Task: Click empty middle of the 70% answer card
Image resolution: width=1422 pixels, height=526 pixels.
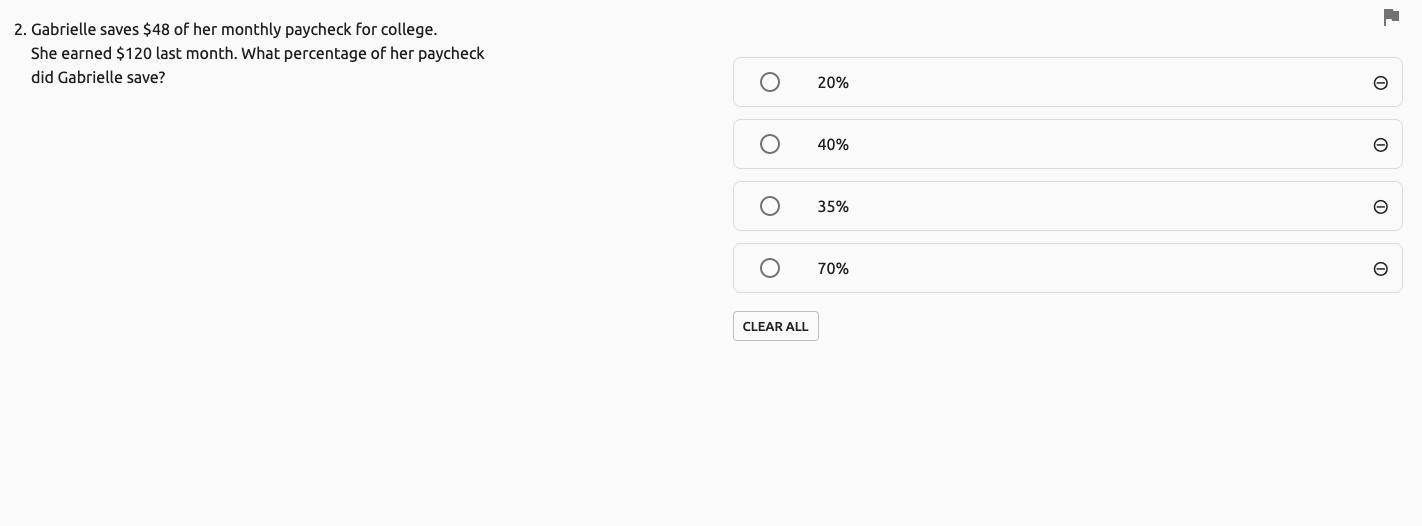Action: pos(1100,269)
